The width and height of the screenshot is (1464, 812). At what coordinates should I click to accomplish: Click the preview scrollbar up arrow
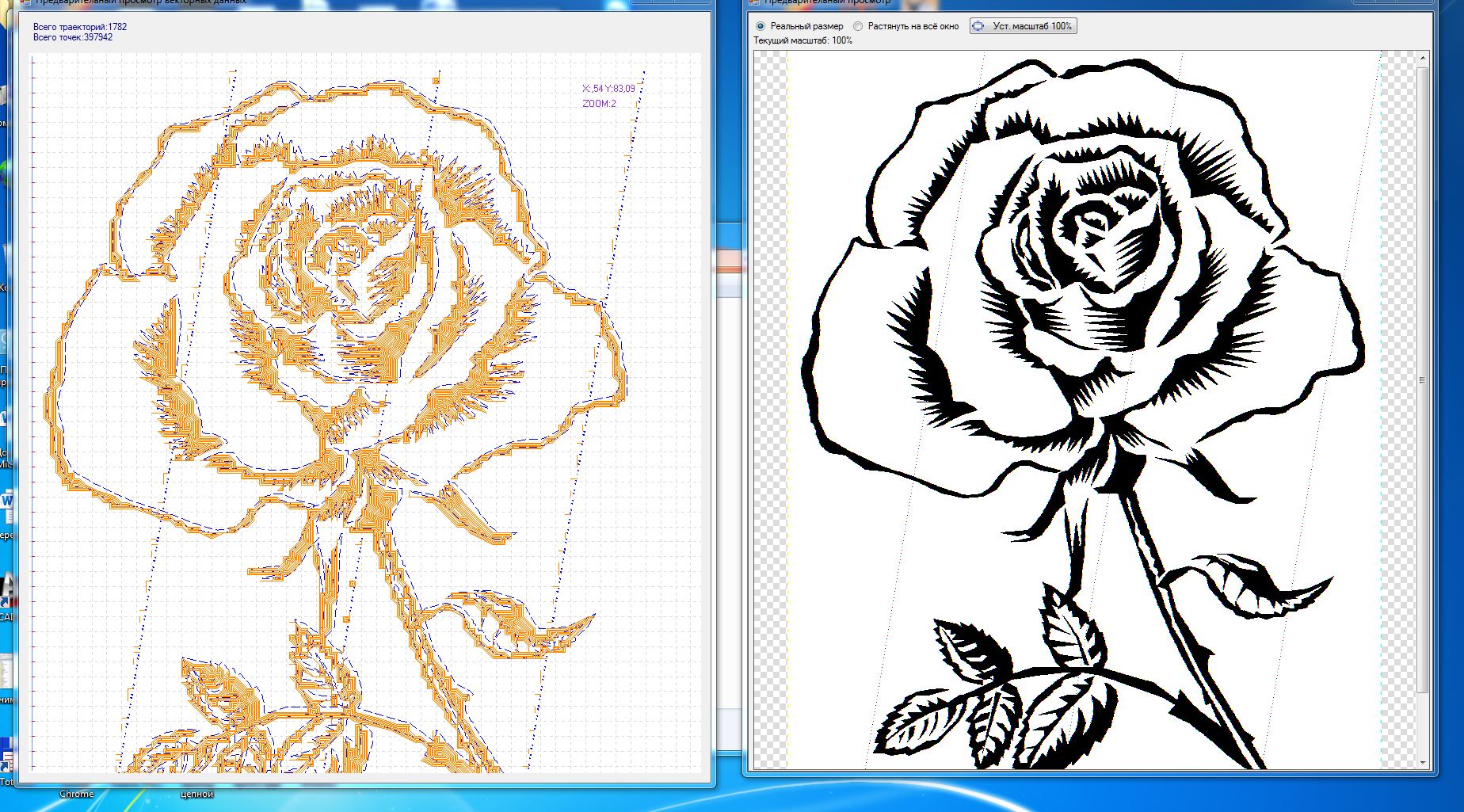coord(1423,58)
